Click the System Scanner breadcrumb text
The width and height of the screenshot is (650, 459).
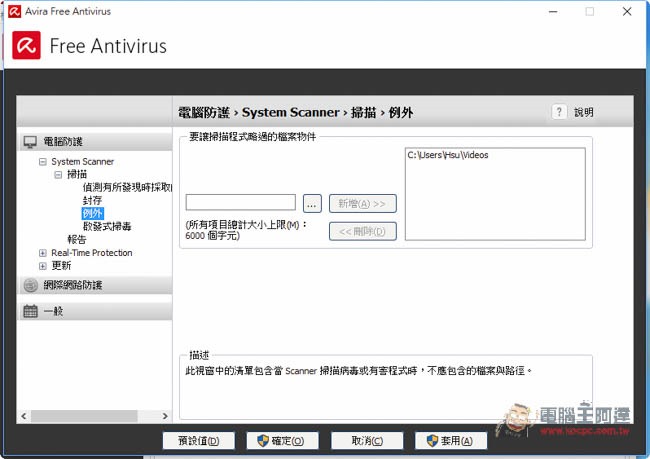291,112
